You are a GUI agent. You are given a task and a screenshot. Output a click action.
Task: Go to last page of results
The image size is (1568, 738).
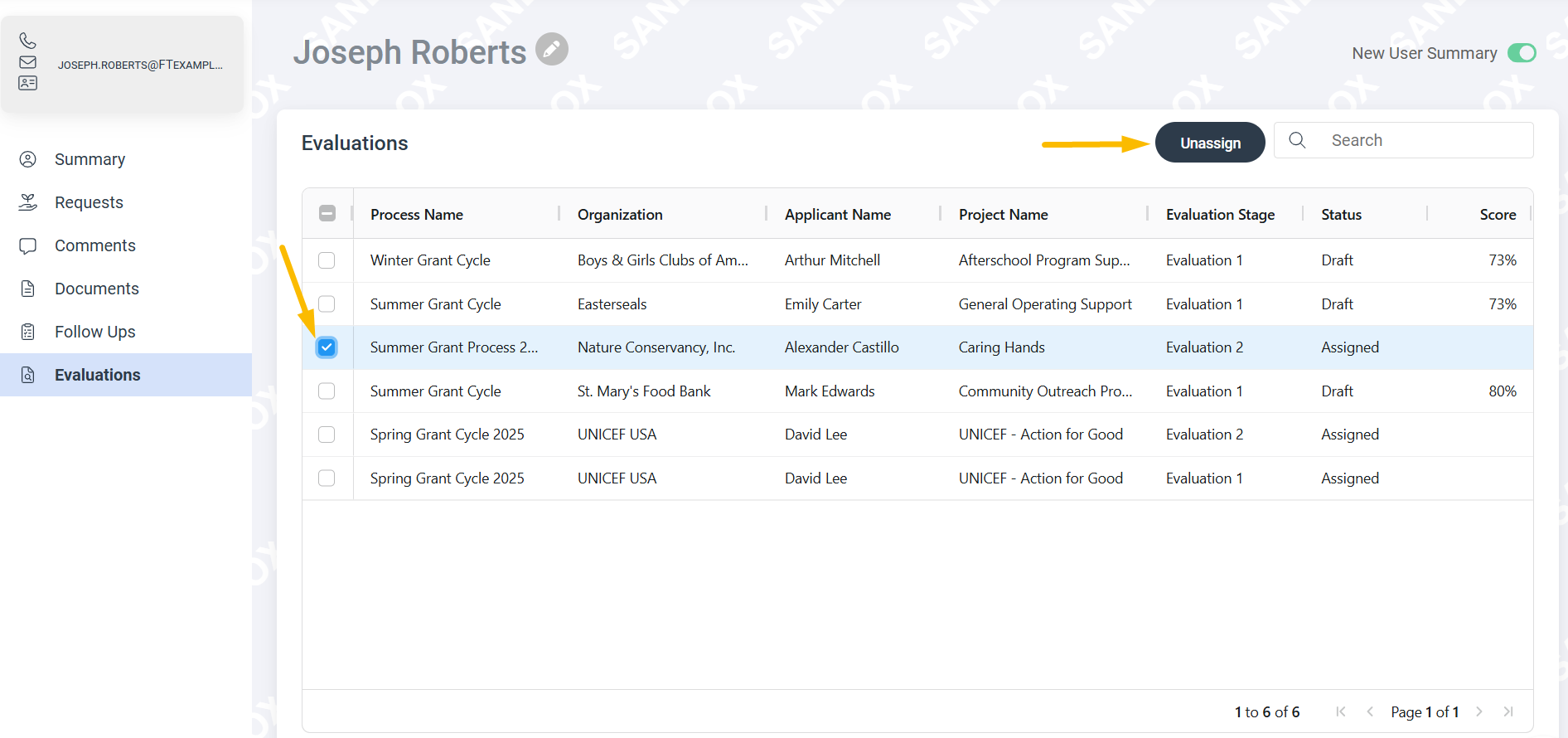[x=1508, y=711]
